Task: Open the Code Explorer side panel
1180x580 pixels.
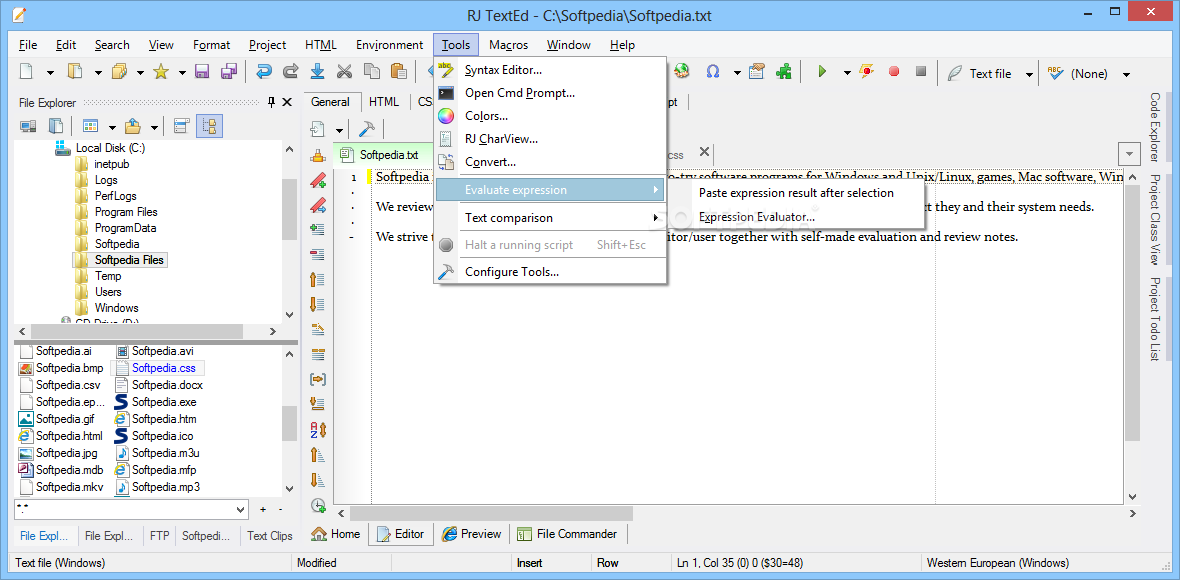Action: [1154, 127]
